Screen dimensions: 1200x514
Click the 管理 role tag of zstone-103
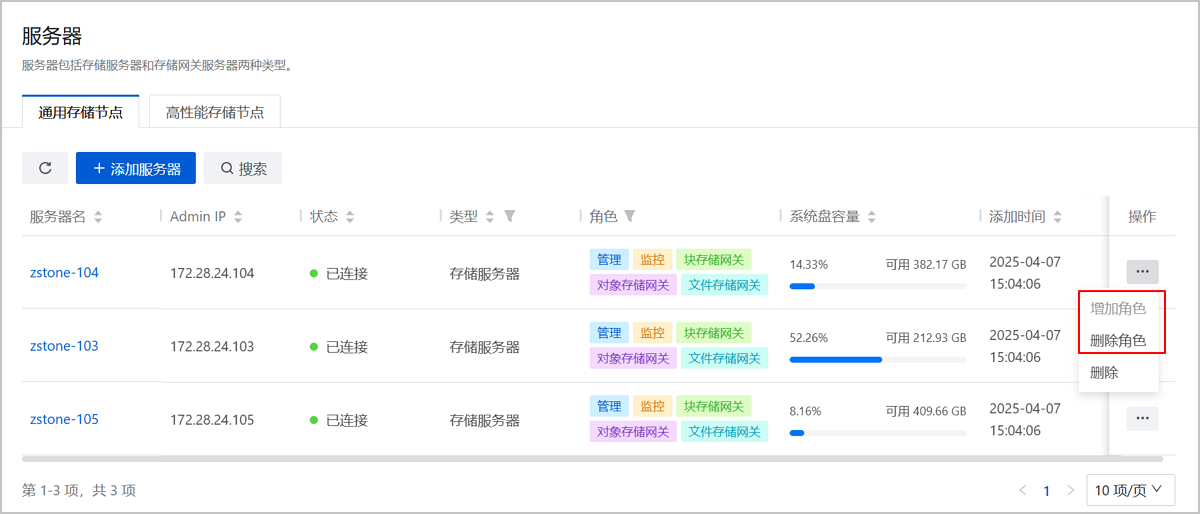(x=609, y=333)
